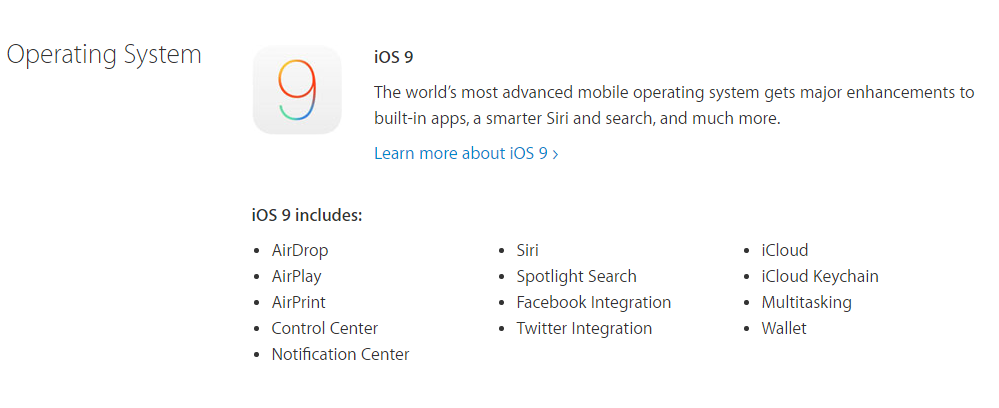This screenshot has height=408, width=999.
Task: Click the Wallet list item
Action: click(784, 328)
